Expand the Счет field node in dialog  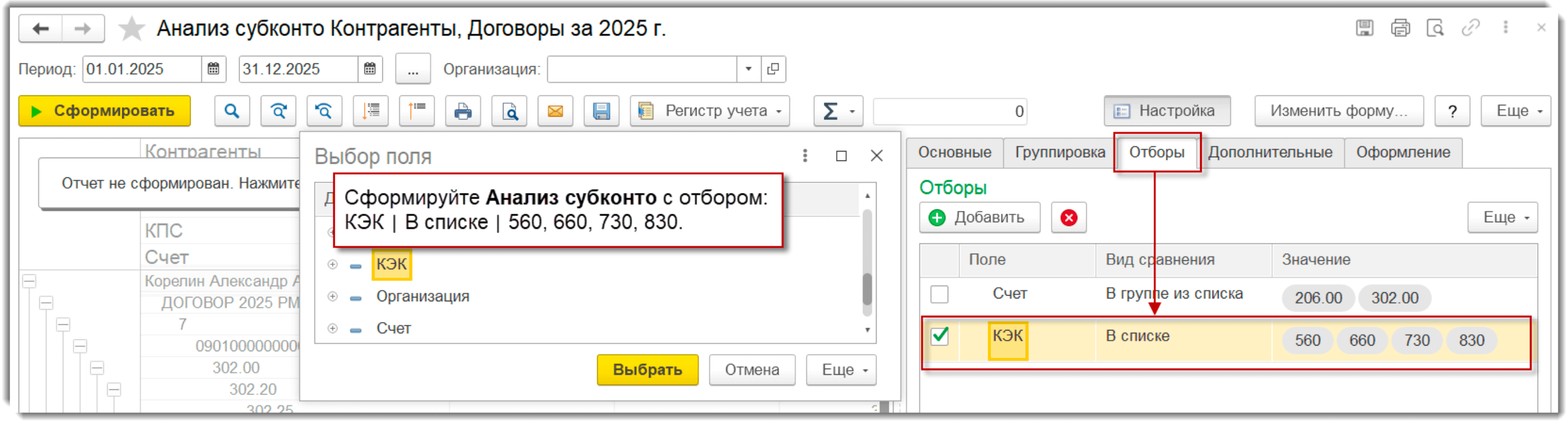(333, 329)
